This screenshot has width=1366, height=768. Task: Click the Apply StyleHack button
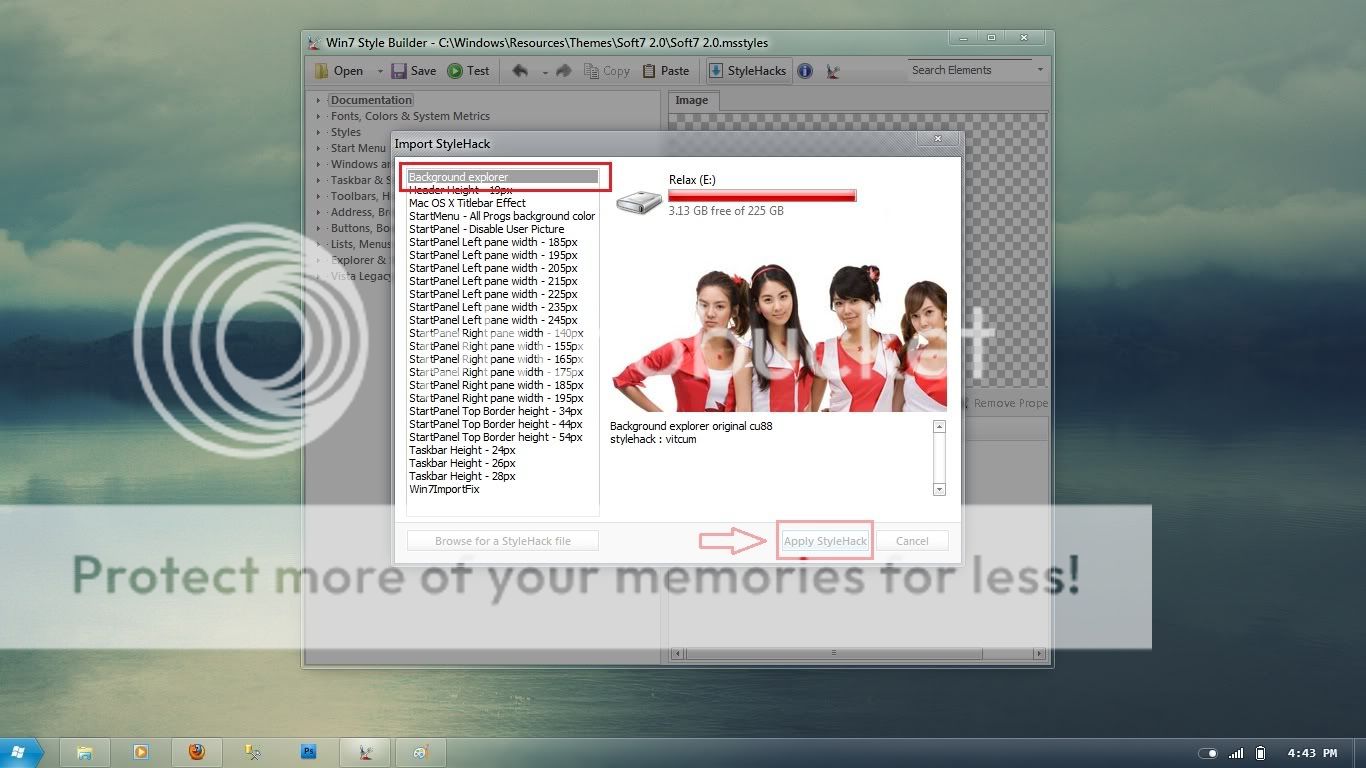(825, 541)
